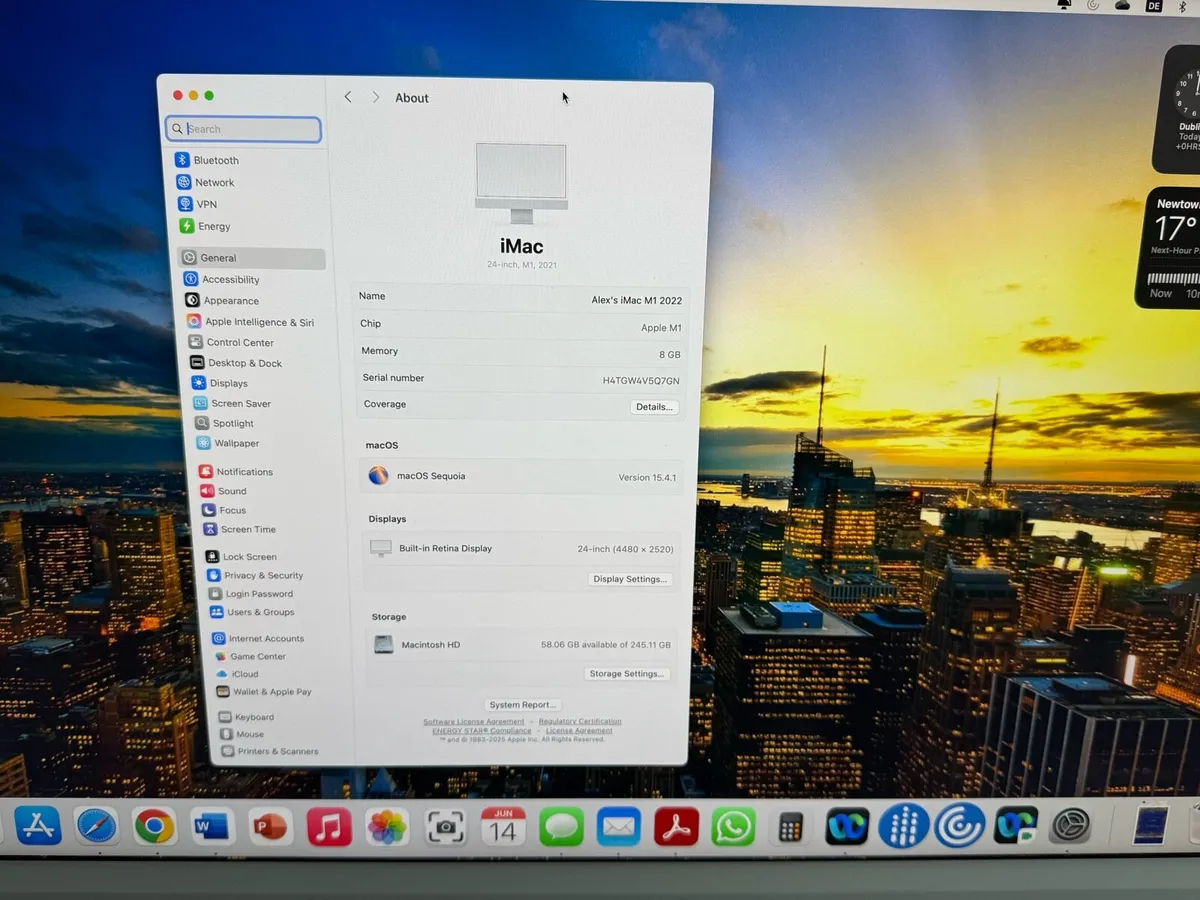Open Lock Screen settings

click(242, 556)
